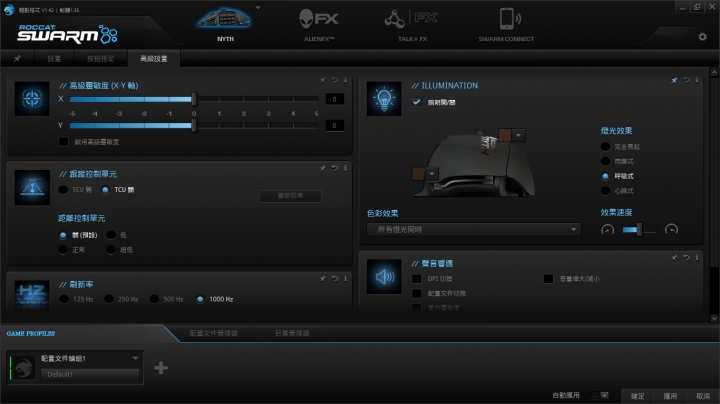Image resolution: width=720 pixels, height=404 pixels.
Task: Uncheck the illumination on/off checkbox
Action: pos(416,102)
